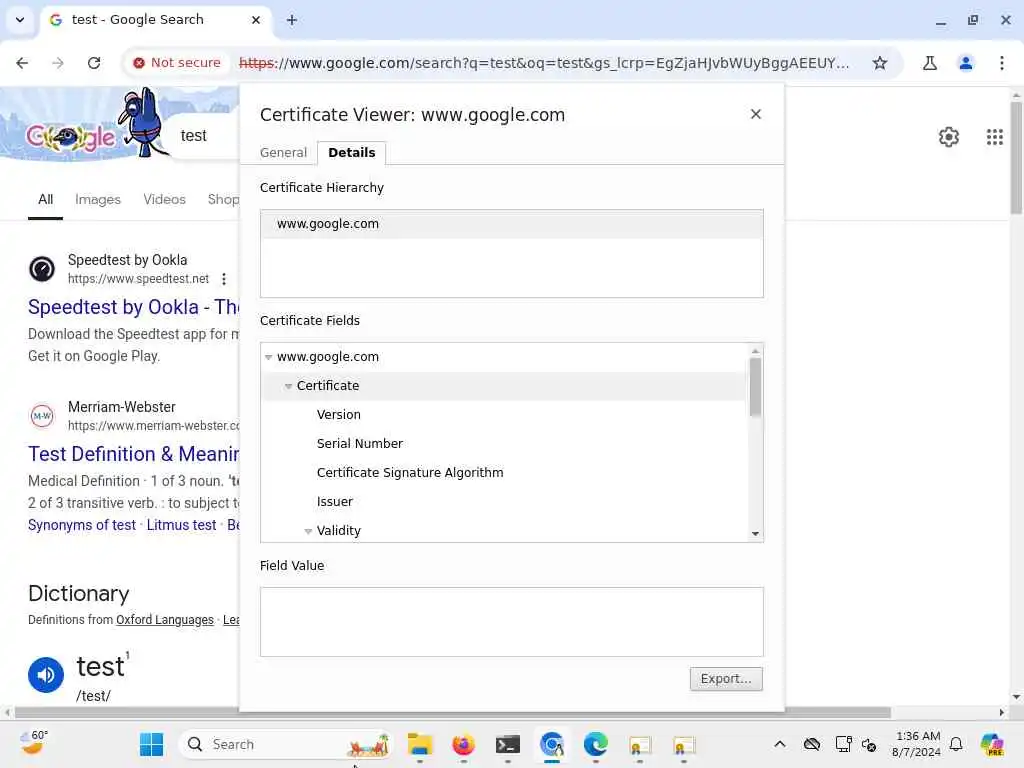
Task: Close the Certificate Viewer dialog
Action: click(756, 114)
